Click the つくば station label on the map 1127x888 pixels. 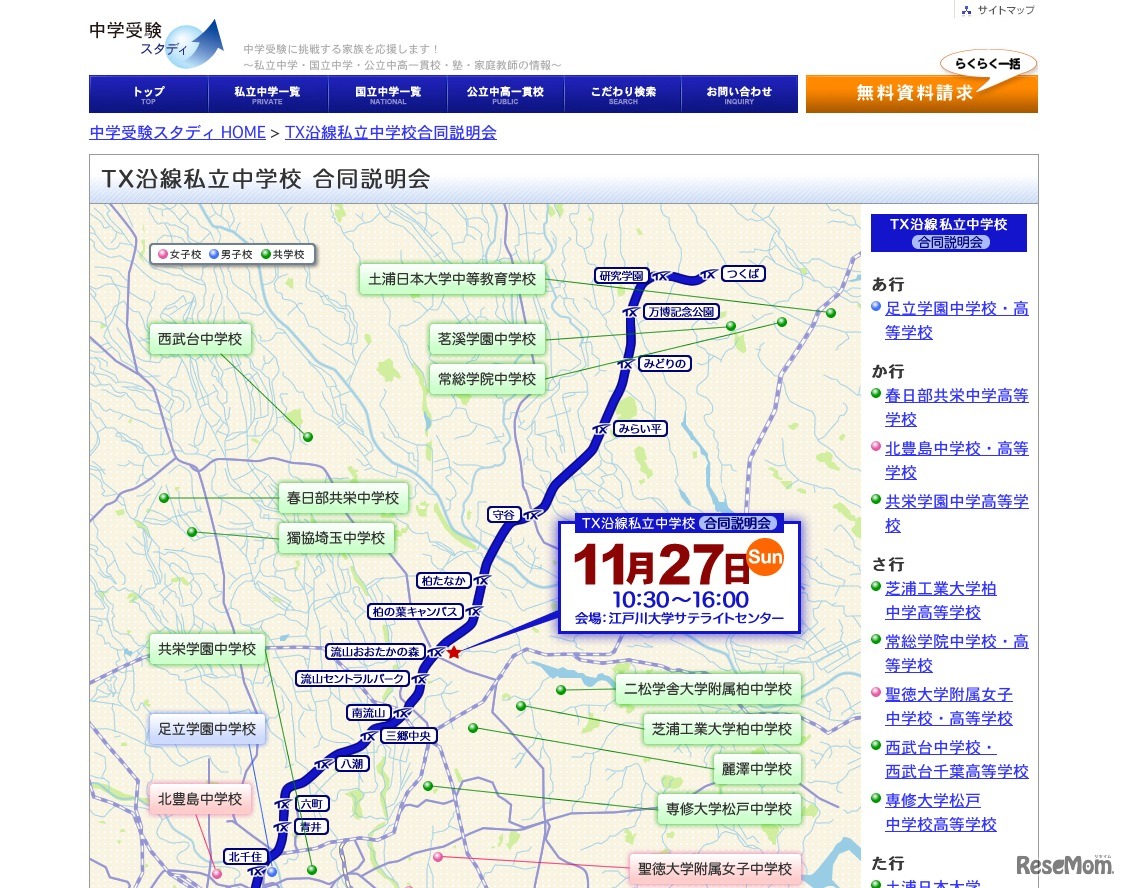click(x=743, y=273)
